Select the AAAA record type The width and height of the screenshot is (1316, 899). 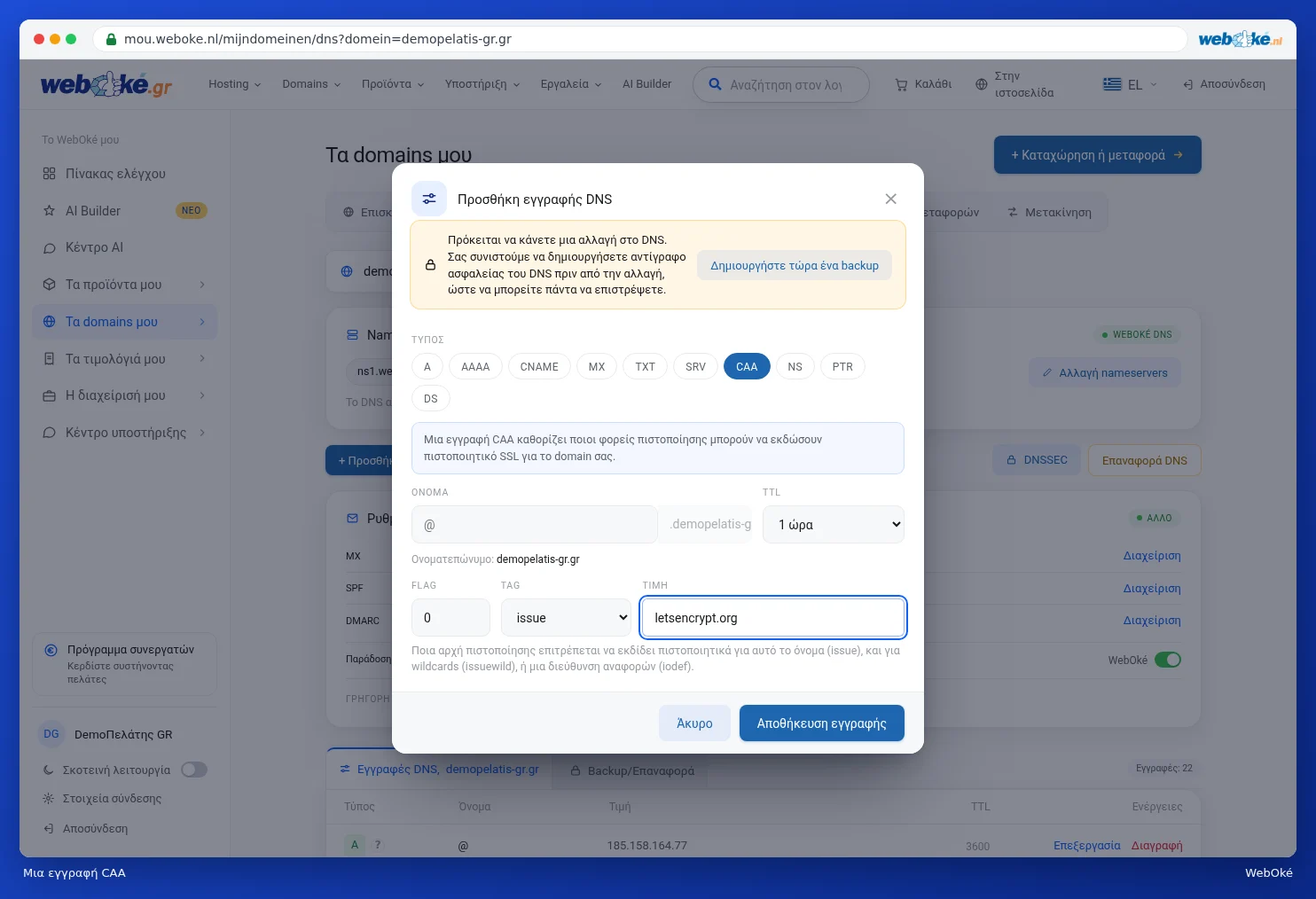(475, 366)
